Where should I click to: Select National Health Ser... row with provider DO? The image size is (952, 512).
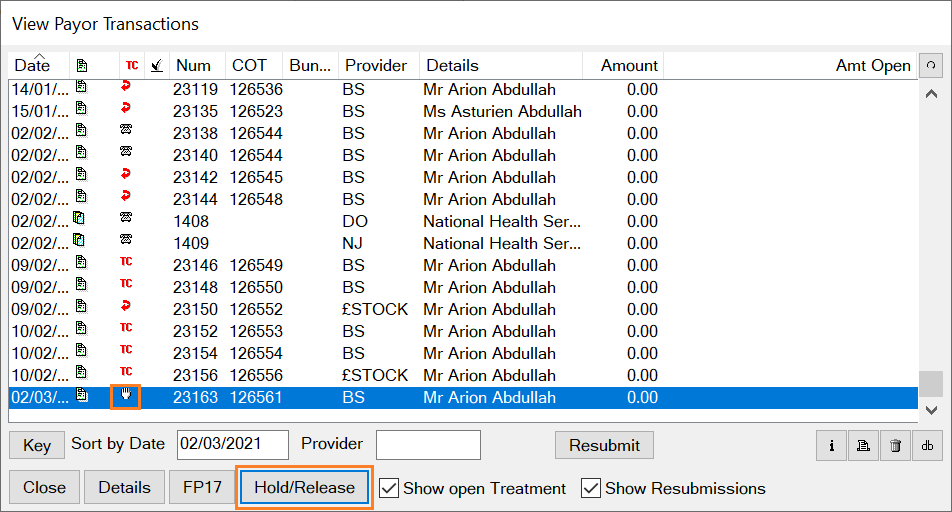464,221
